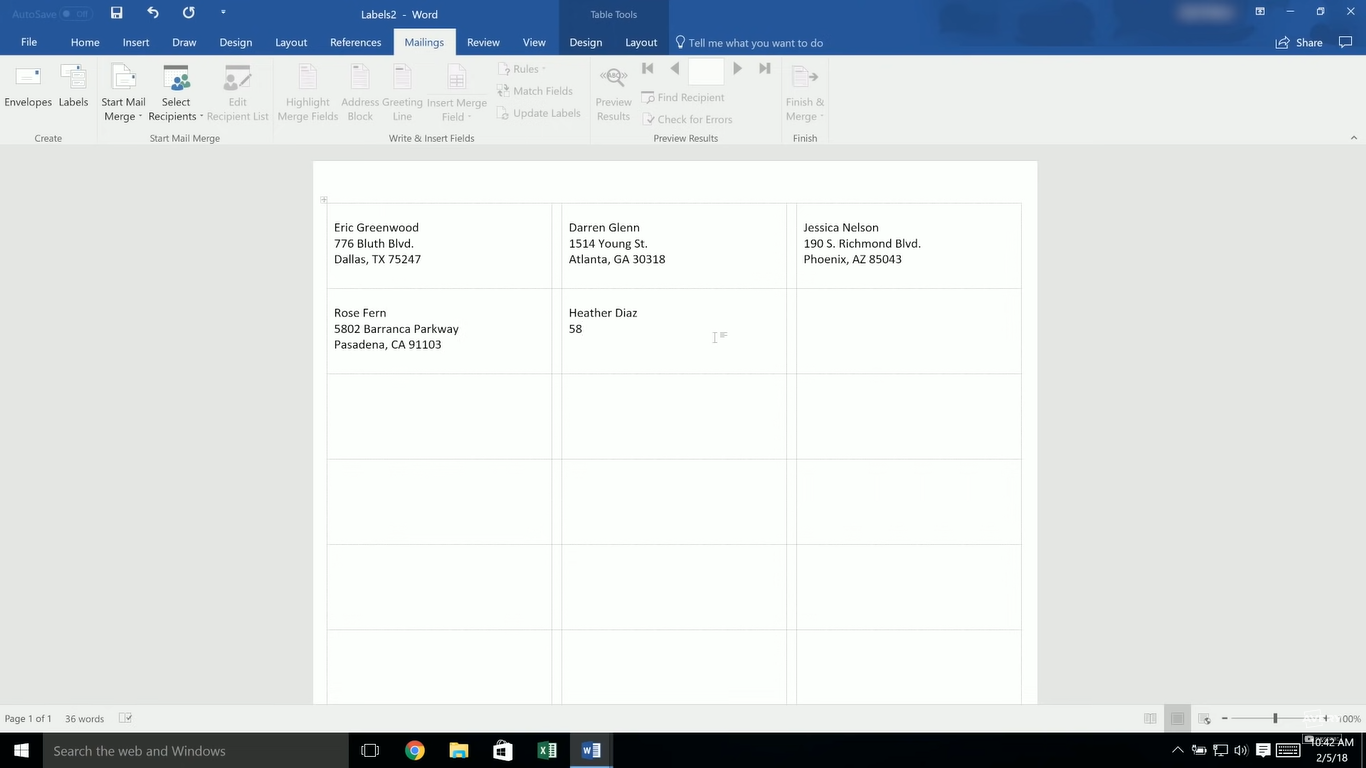The width and height of the screenshot is (1366, 768).
Task: Open the Table Tools Layout tab
Action: click(x=640, y=42)
